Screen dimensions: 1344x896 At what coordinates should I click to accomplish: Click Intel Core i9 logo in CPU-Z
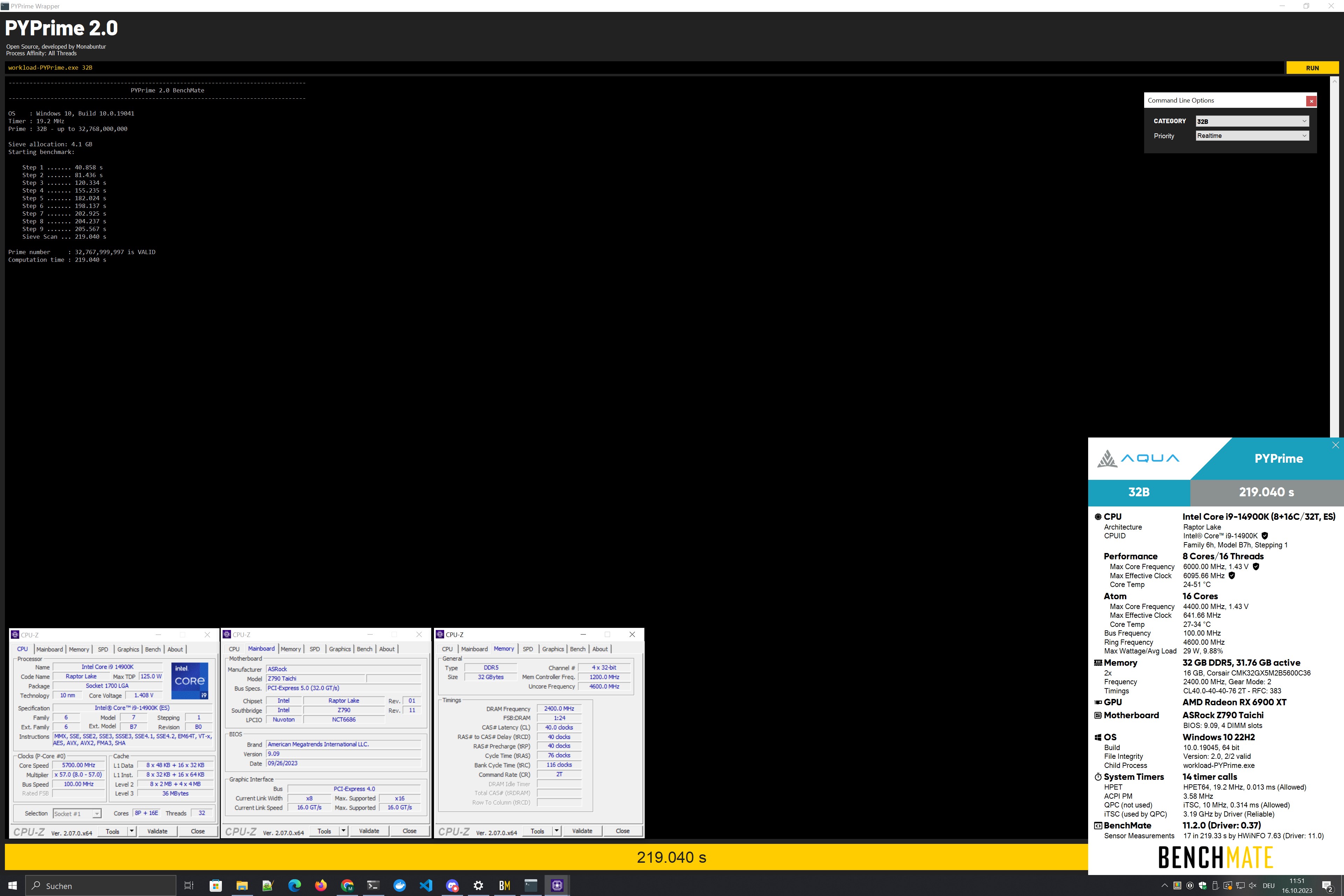pos(190,680)
